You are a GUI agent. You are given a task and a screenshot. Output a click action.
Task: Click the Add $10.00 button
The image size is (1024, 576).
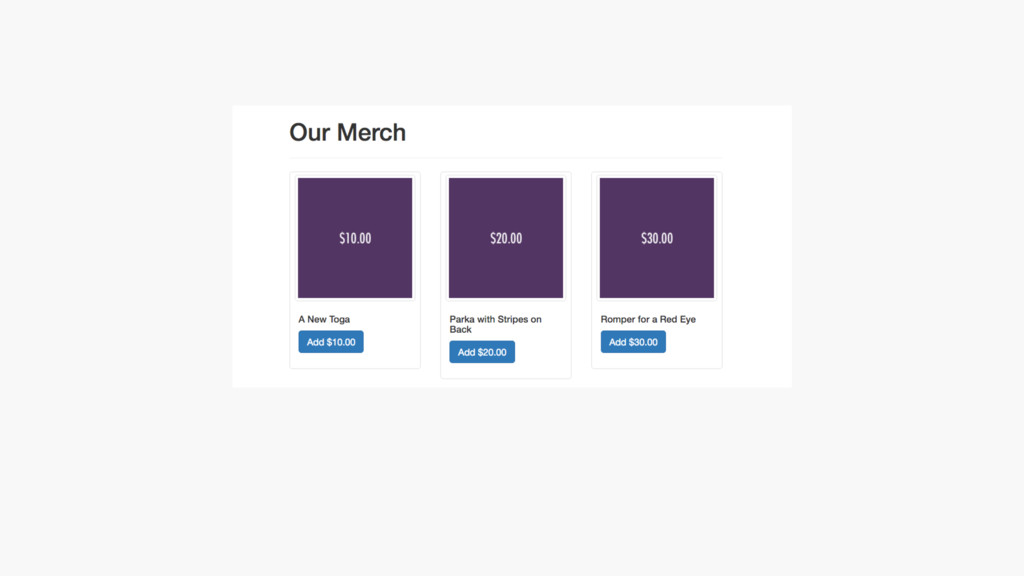click(x=331, y=342)
